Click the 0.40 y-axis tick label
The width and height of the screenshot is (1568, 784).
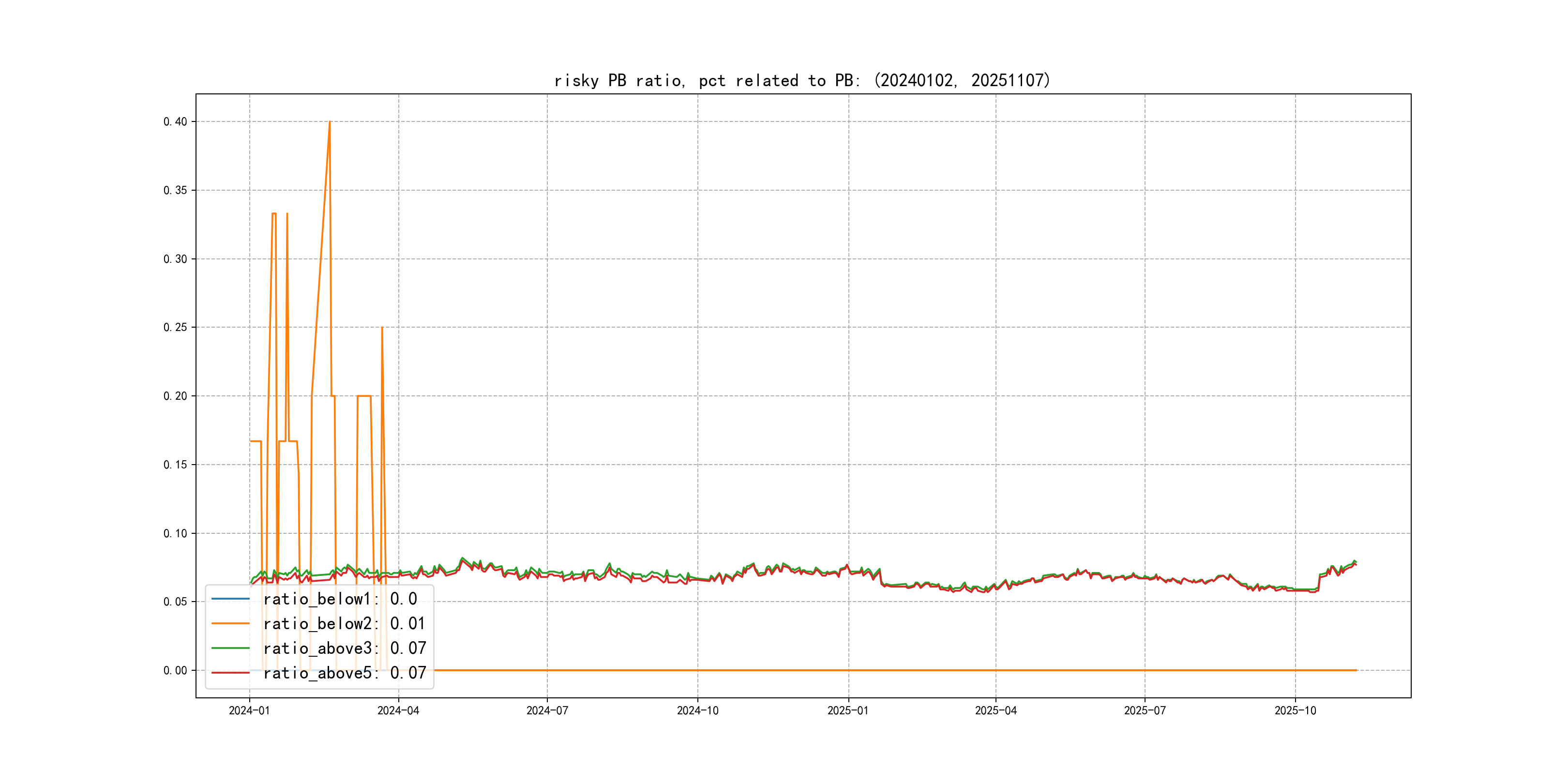tap(175, 122)
